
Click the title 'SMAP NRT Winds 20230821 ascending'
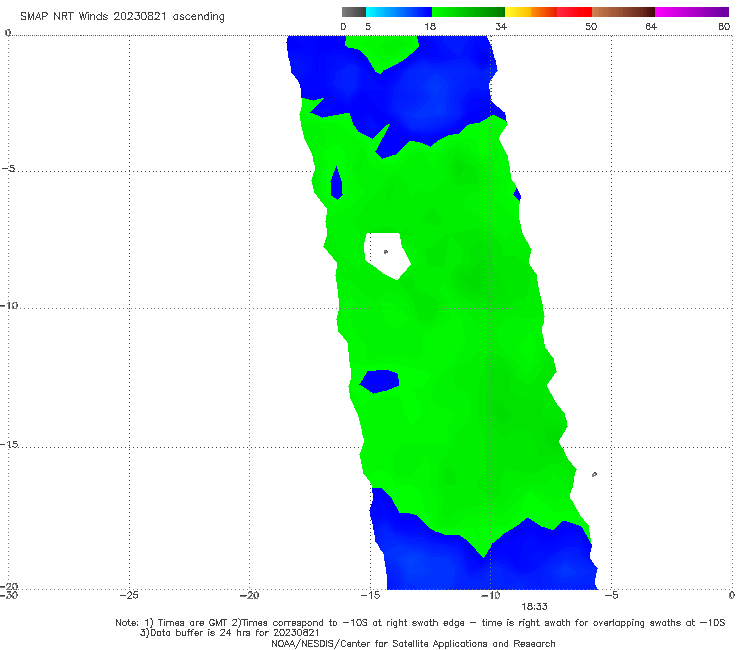122,17
